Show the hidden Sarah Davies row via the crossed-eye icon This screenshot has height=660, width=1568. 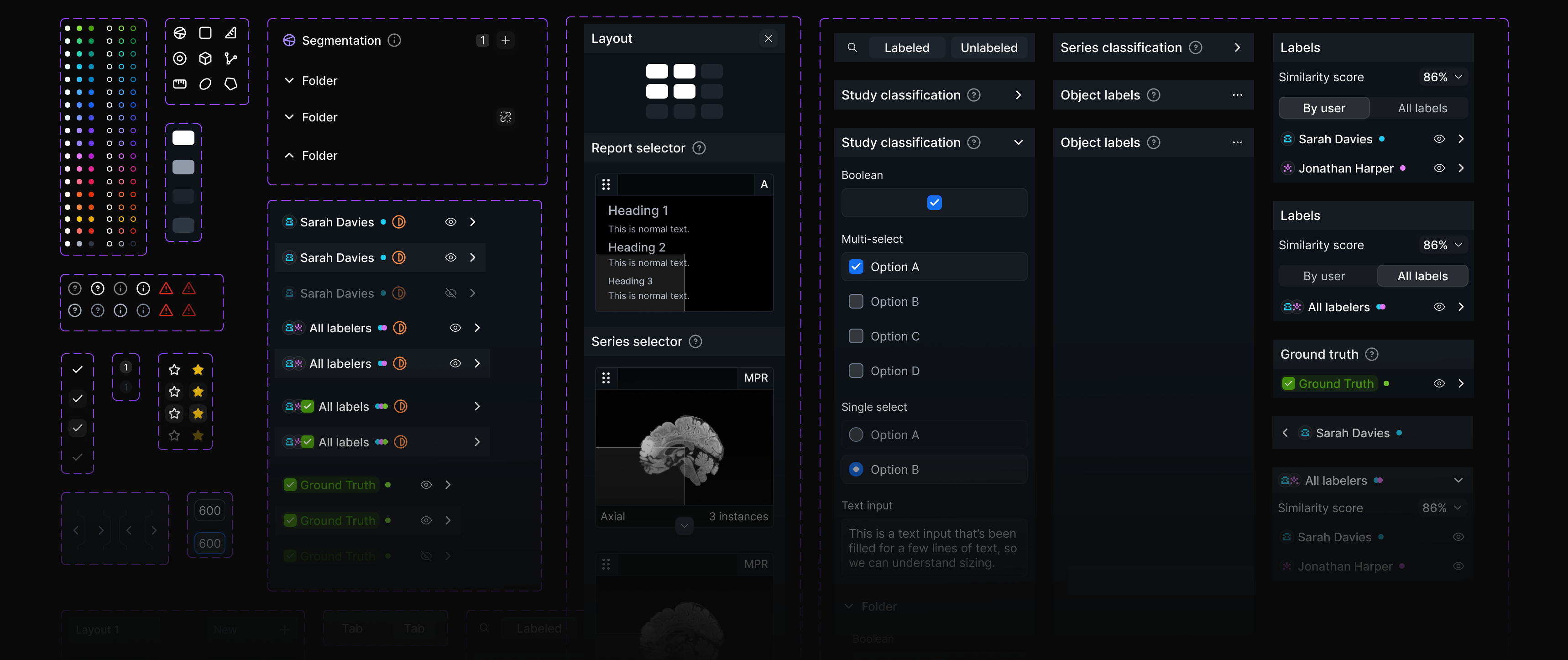(450, 293)
